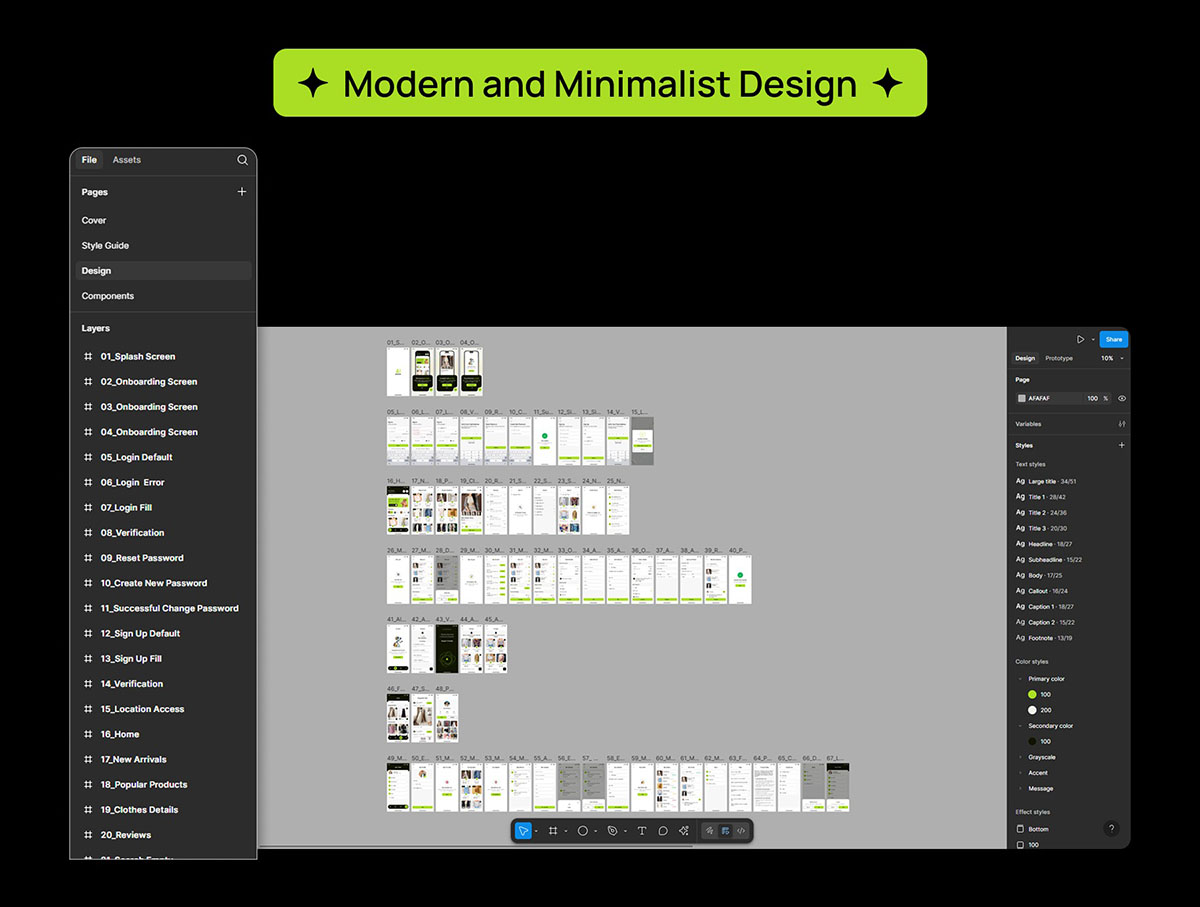Viewport: 1200px width, 907px height.
Task: Switch to the Prototype tab
Action: (x=1059, y=358)
